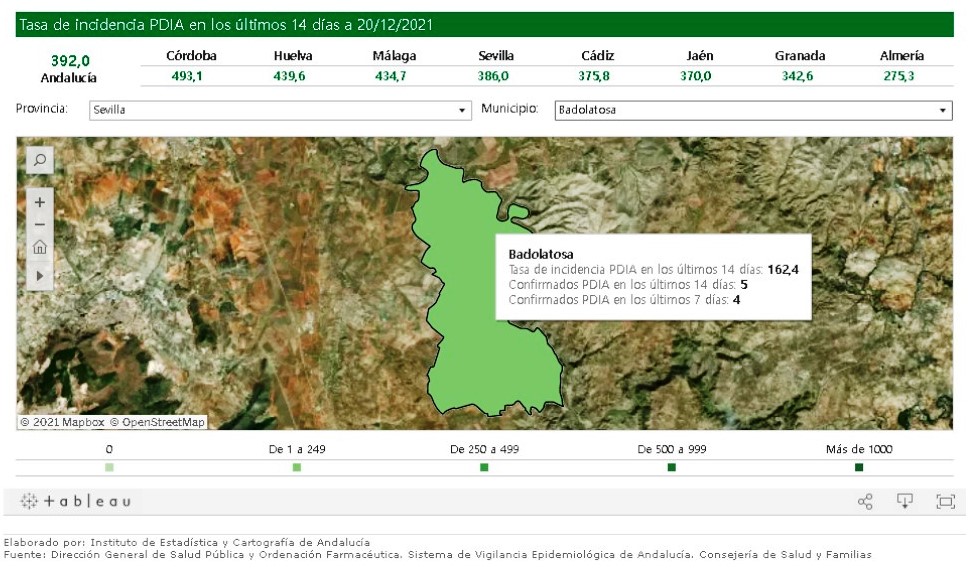Click the Tableau download icon
This screenshot has height=577, width=977.
pos(905,502)
